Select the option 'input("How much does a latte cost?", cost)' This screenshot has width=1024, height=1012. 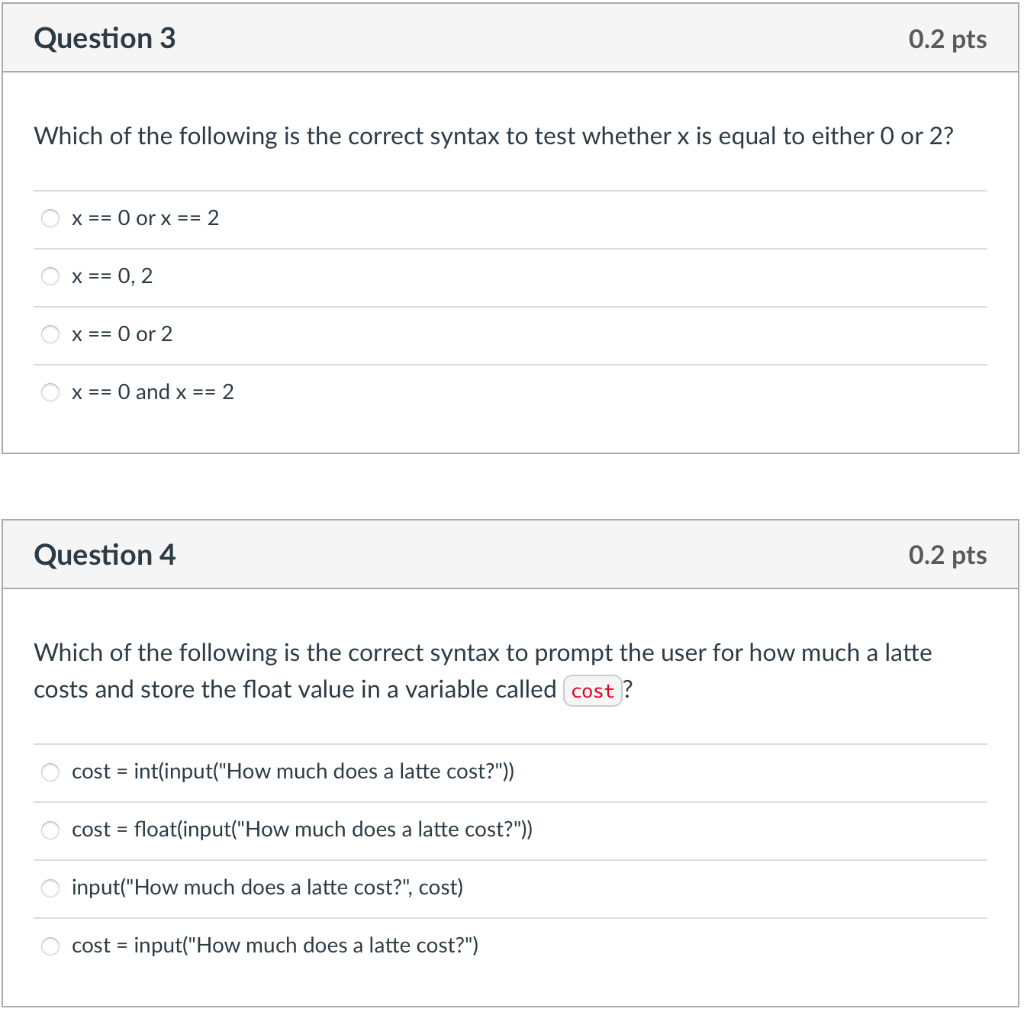point(50,888)
